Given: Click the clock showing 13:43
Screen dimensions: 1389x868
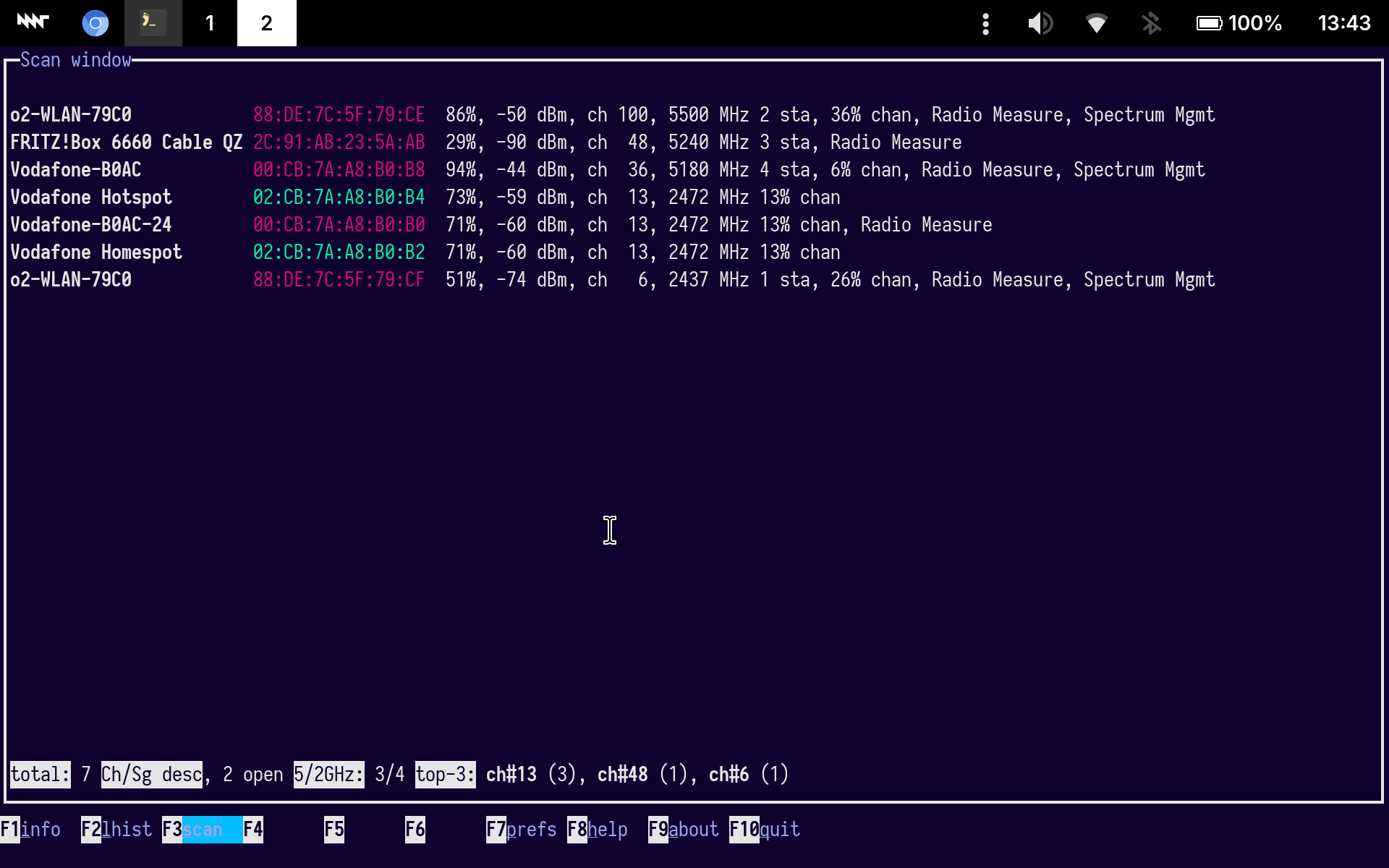Looking at the screenshot, I should tap(1343, 23).
